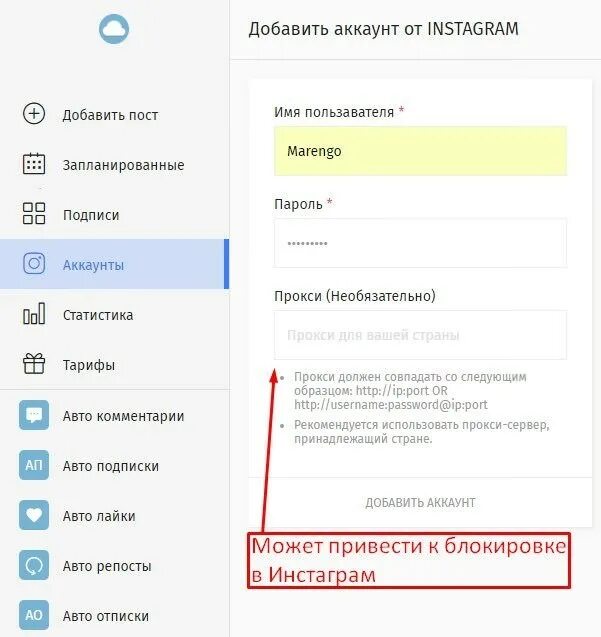Click the ДОБАВИТЬ АККАУНТ button
601x637 pixels.
[420, 503]
